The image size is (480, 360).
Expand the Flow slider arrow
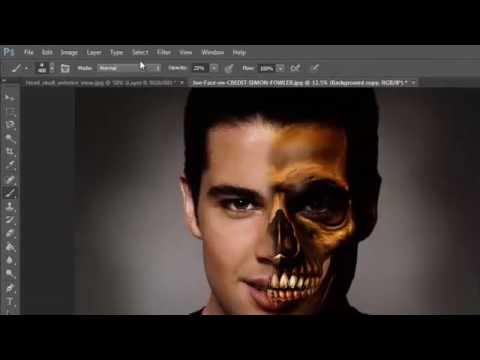click(x=281, y=68)
